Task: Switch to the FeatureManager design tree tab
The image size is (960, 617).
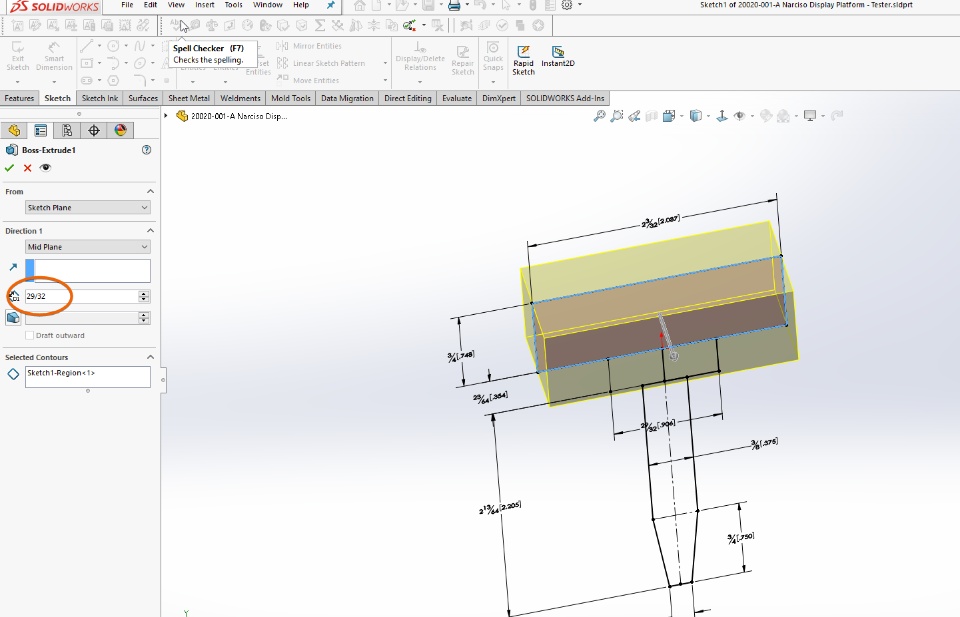Action: click(x=14, y=130)
